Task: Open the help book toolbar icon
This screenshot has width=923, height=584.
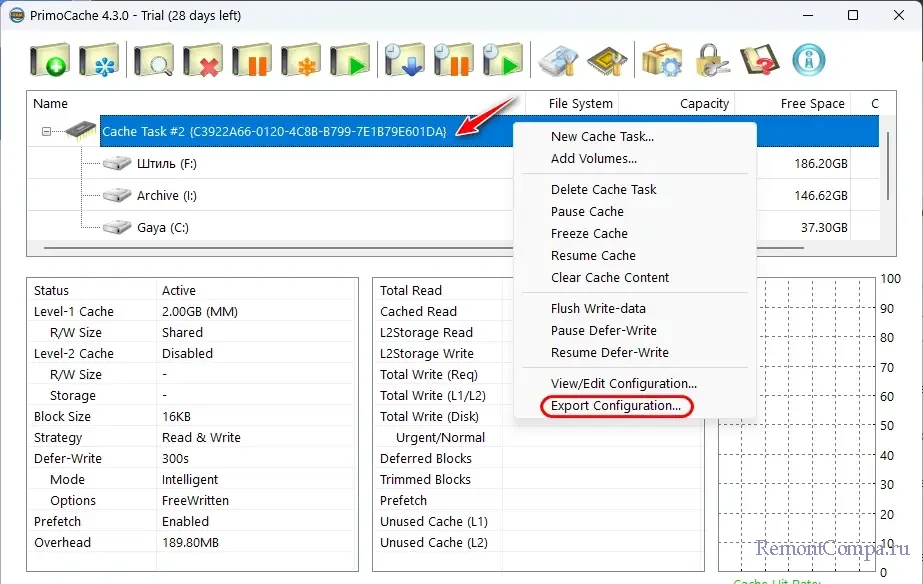Action: point(761,60)
